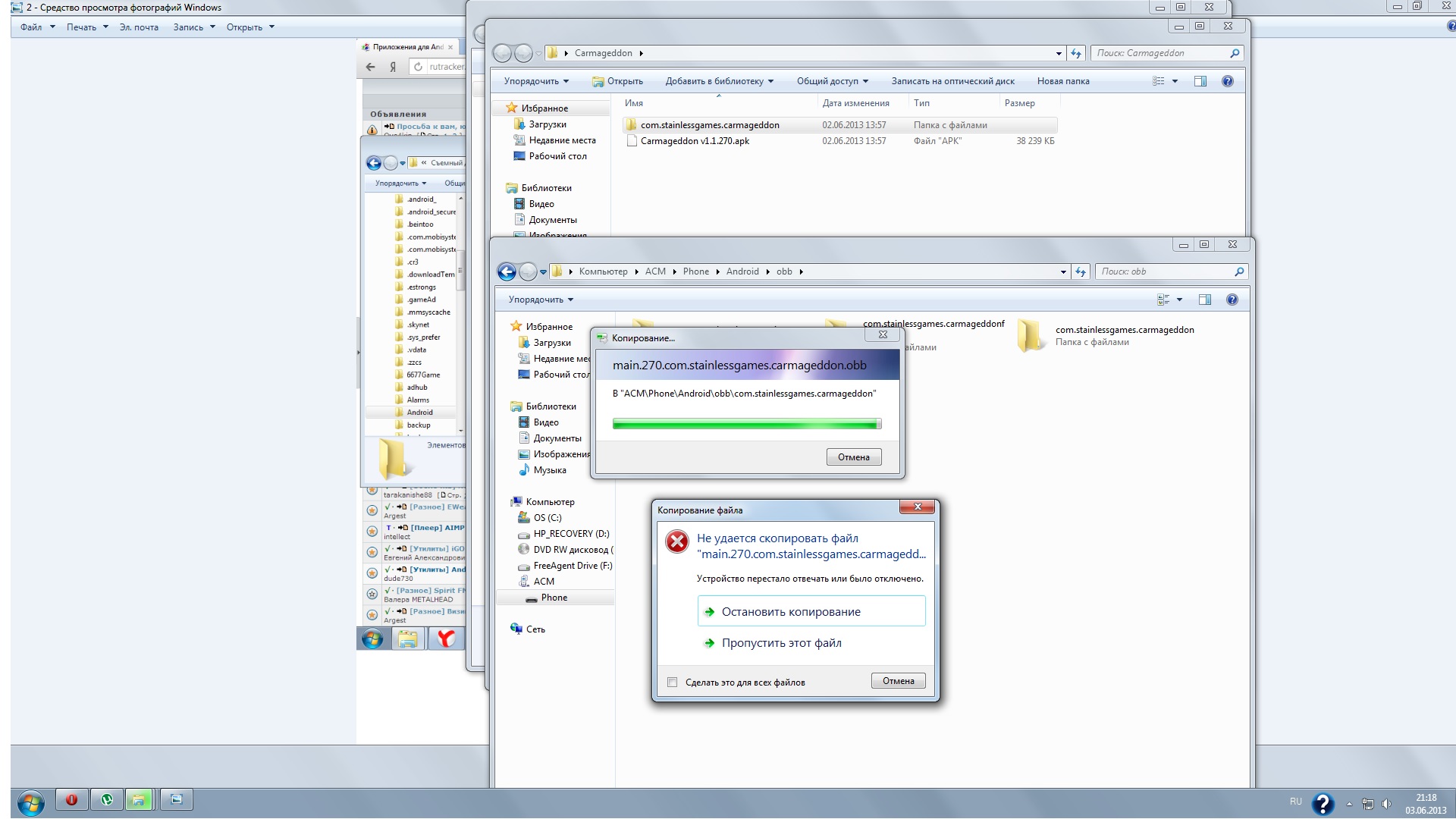Click the green copy progress bar

746,424
